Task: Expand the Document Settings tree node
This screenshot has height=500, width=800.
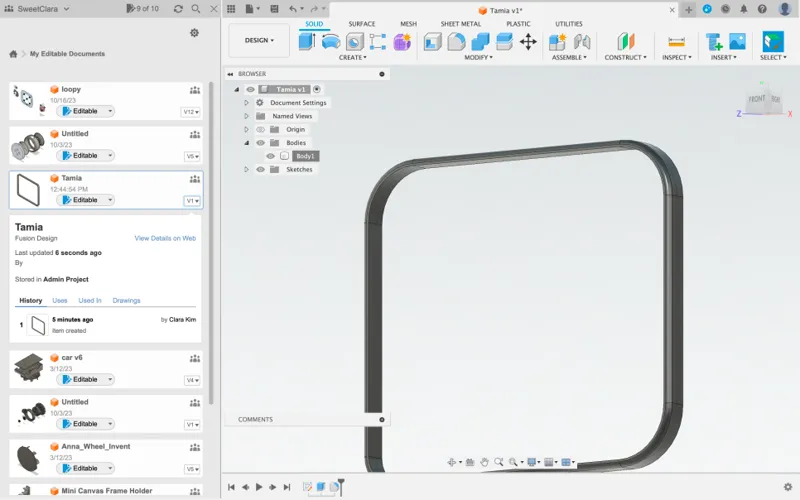Action: pyautogui.click(x=246, y=103)
